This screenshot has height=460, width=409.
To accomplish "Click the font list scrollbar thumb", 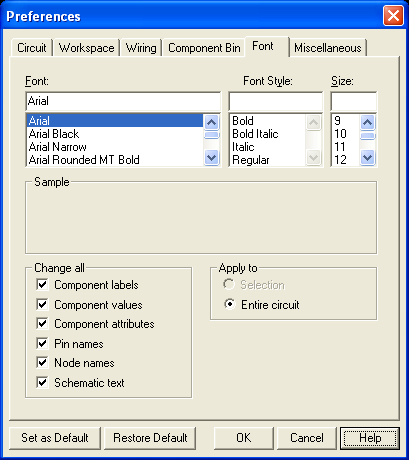I will tap(212, 135).
